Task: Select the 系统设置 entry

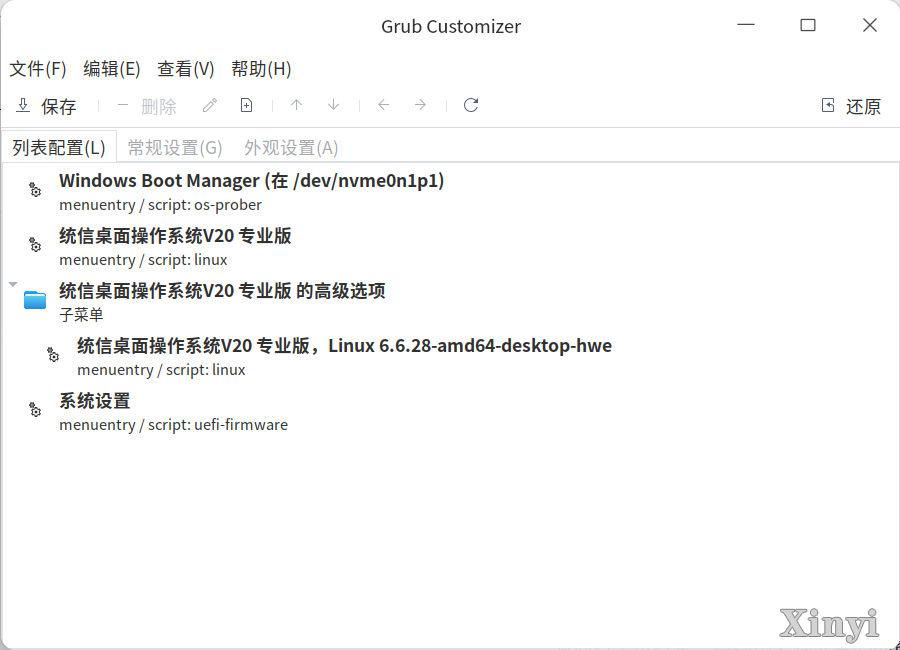Action: tap(450, 412)
